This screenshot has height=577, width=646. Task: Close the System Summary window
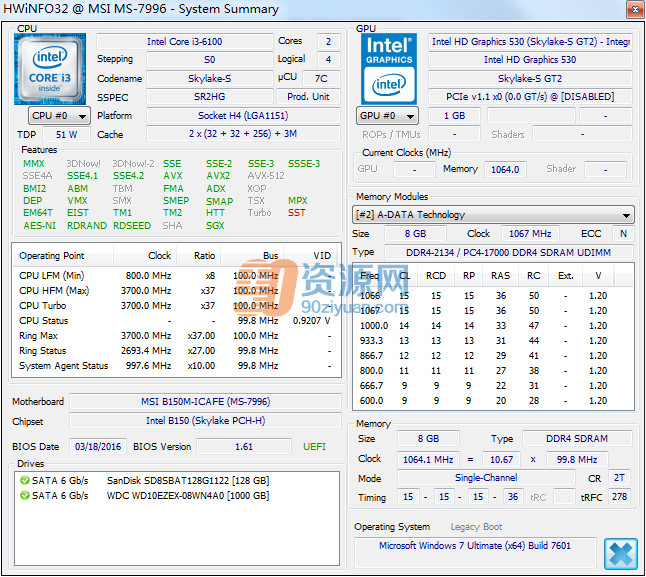635,9
